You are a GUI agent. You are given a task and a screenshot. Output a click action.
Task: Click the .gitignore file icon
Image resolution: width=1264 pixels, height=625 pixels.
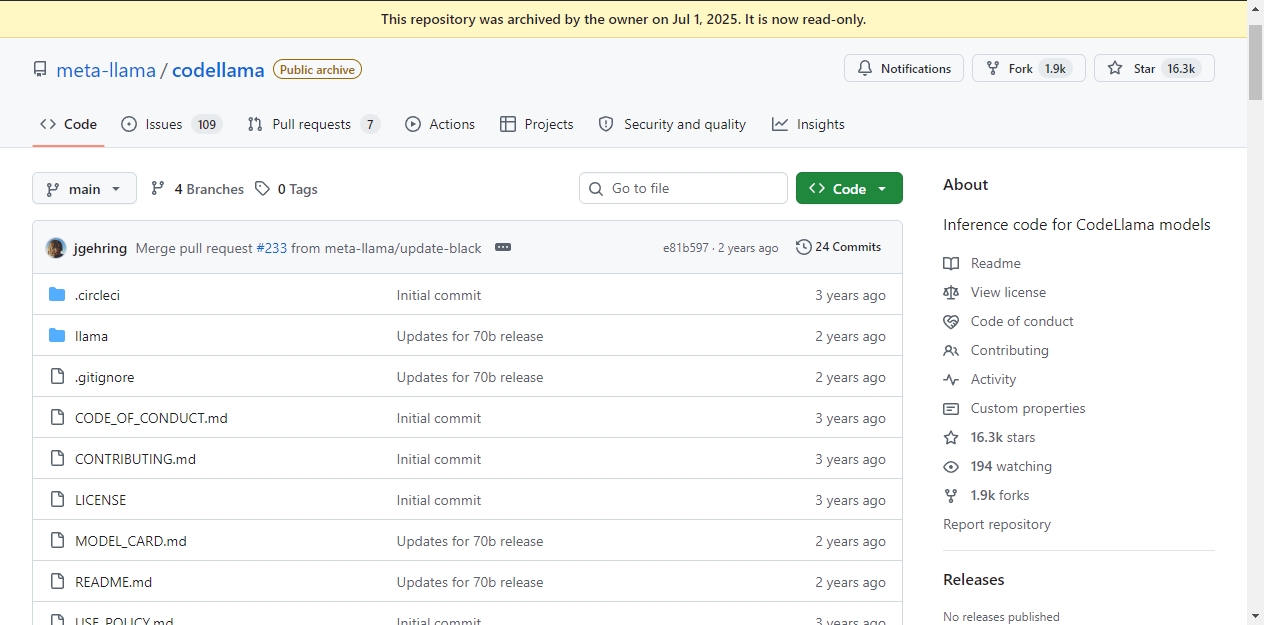57,377
